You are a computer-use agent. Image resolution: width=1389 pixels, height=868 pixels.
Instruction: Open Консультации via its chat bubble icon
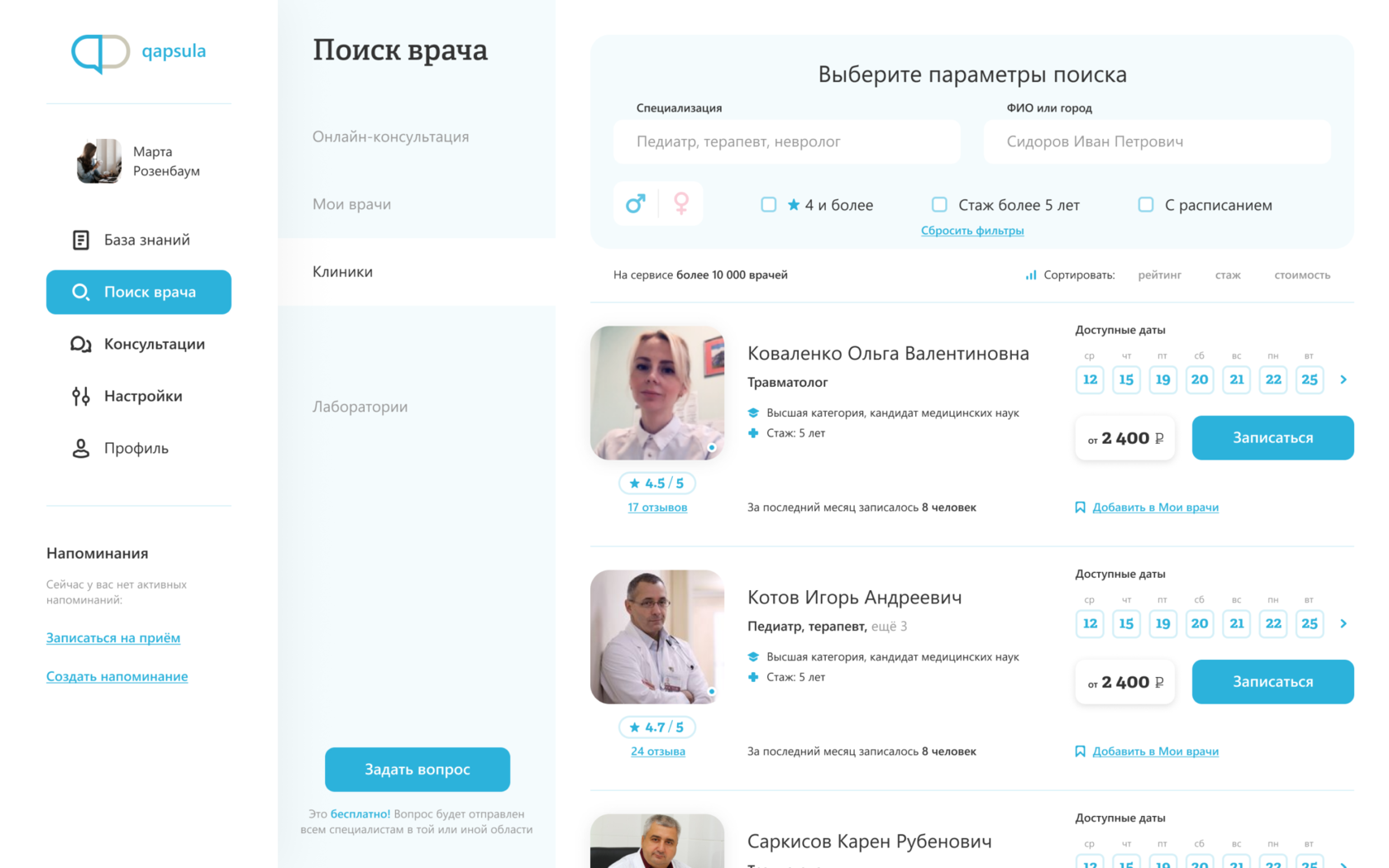(x=80, y=344)
